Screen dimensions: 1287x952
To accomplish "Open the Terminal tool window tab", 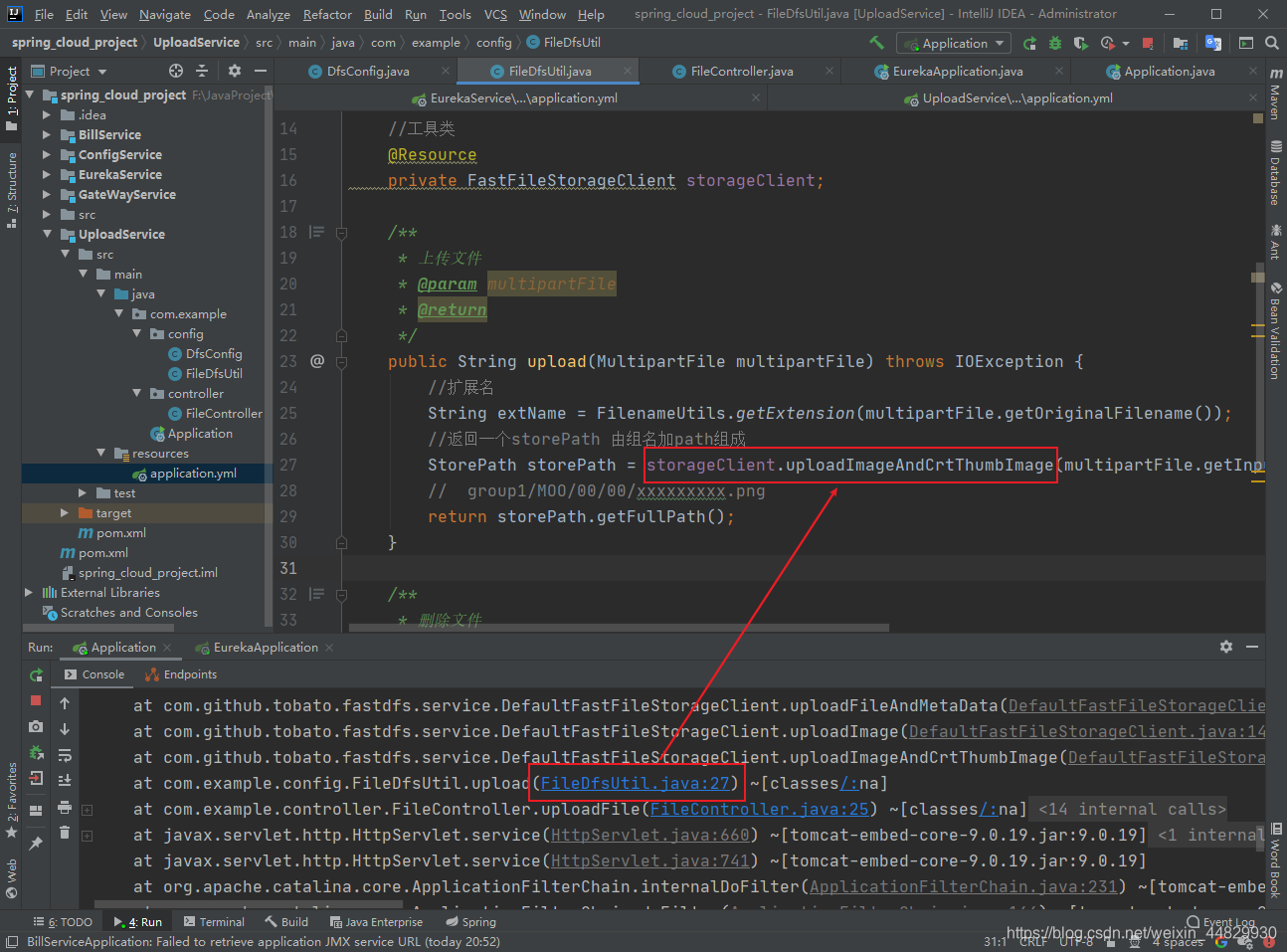I will click(x=214, y=922).
